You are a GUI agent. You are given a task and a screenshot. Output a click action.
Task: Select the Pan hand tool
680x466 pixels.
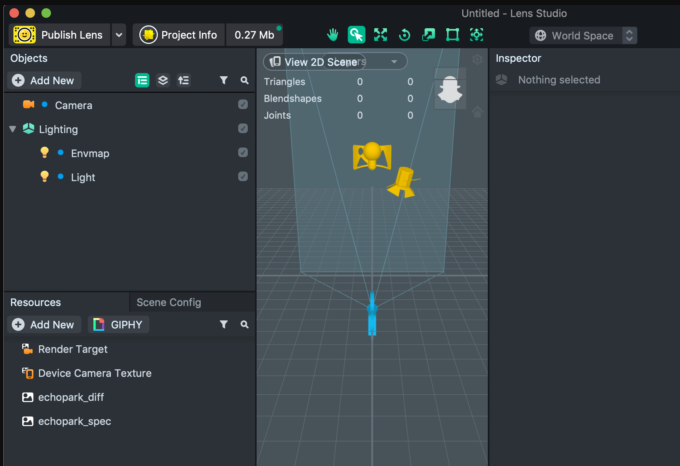click(x=333, y=35)
